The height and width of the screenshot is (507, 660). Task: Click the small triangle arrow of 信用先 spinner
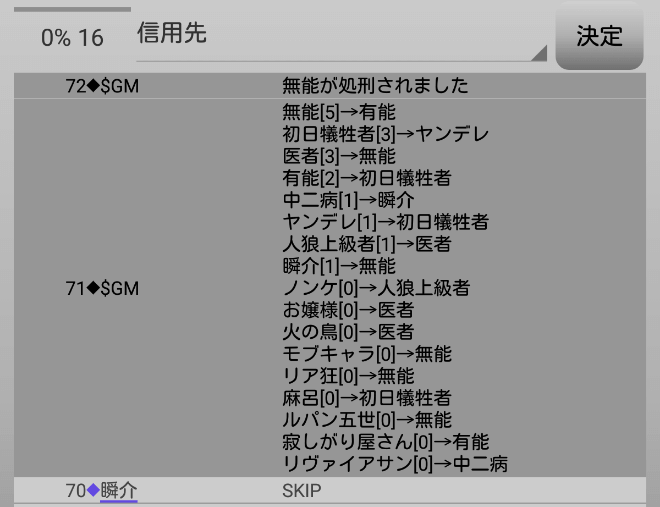pos(540,53)
